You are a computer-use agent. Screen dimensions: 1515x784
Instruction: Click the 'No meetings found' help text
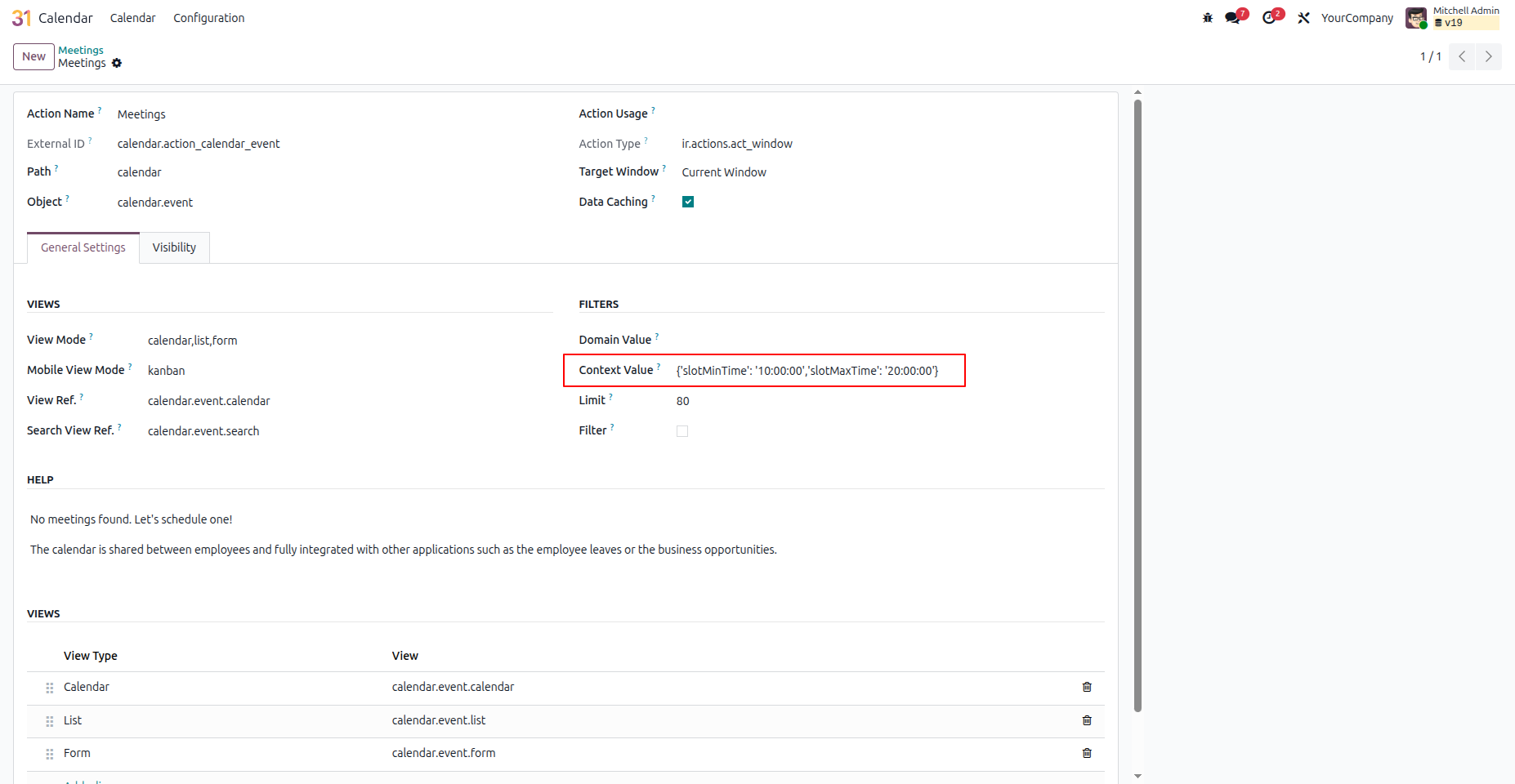pyautogui.click(x=132, y=519)
